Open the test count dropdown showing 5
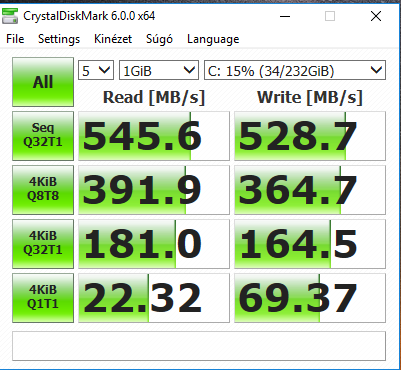401x370 pixels. [x=96, y=70]
